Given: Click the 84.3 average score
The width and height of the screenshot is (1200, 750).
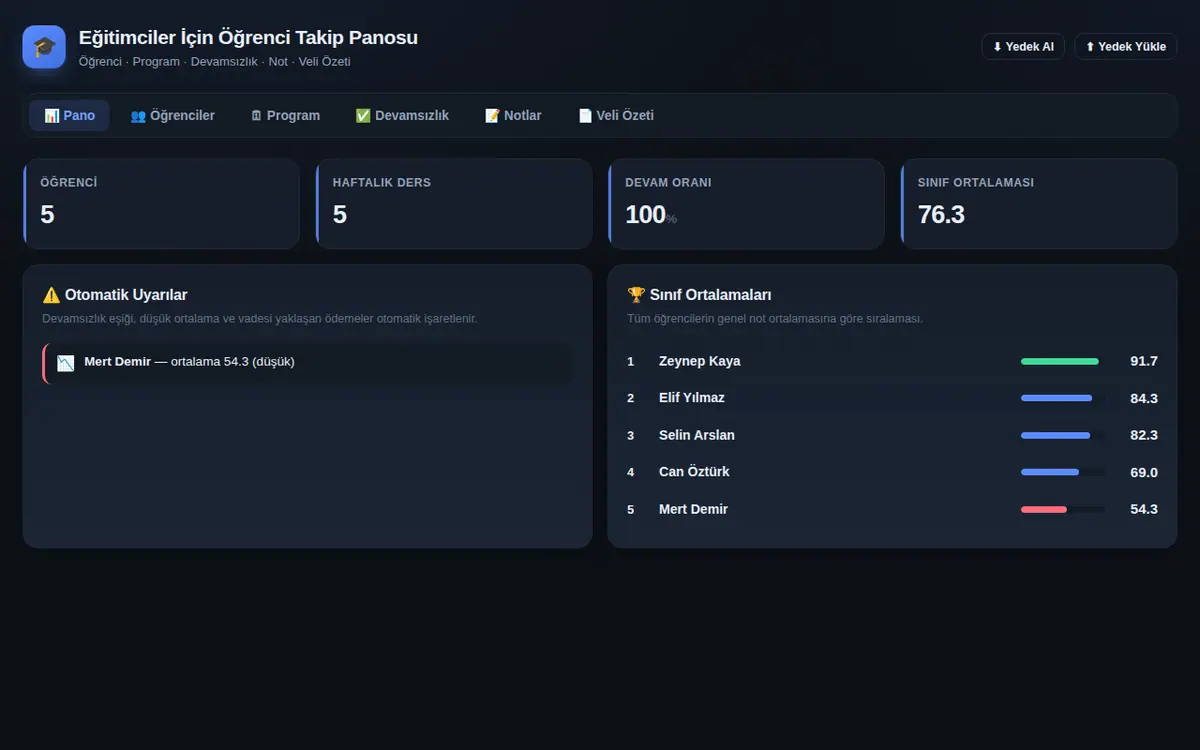Looking at the screenshot, I should tap(1144, 398).
